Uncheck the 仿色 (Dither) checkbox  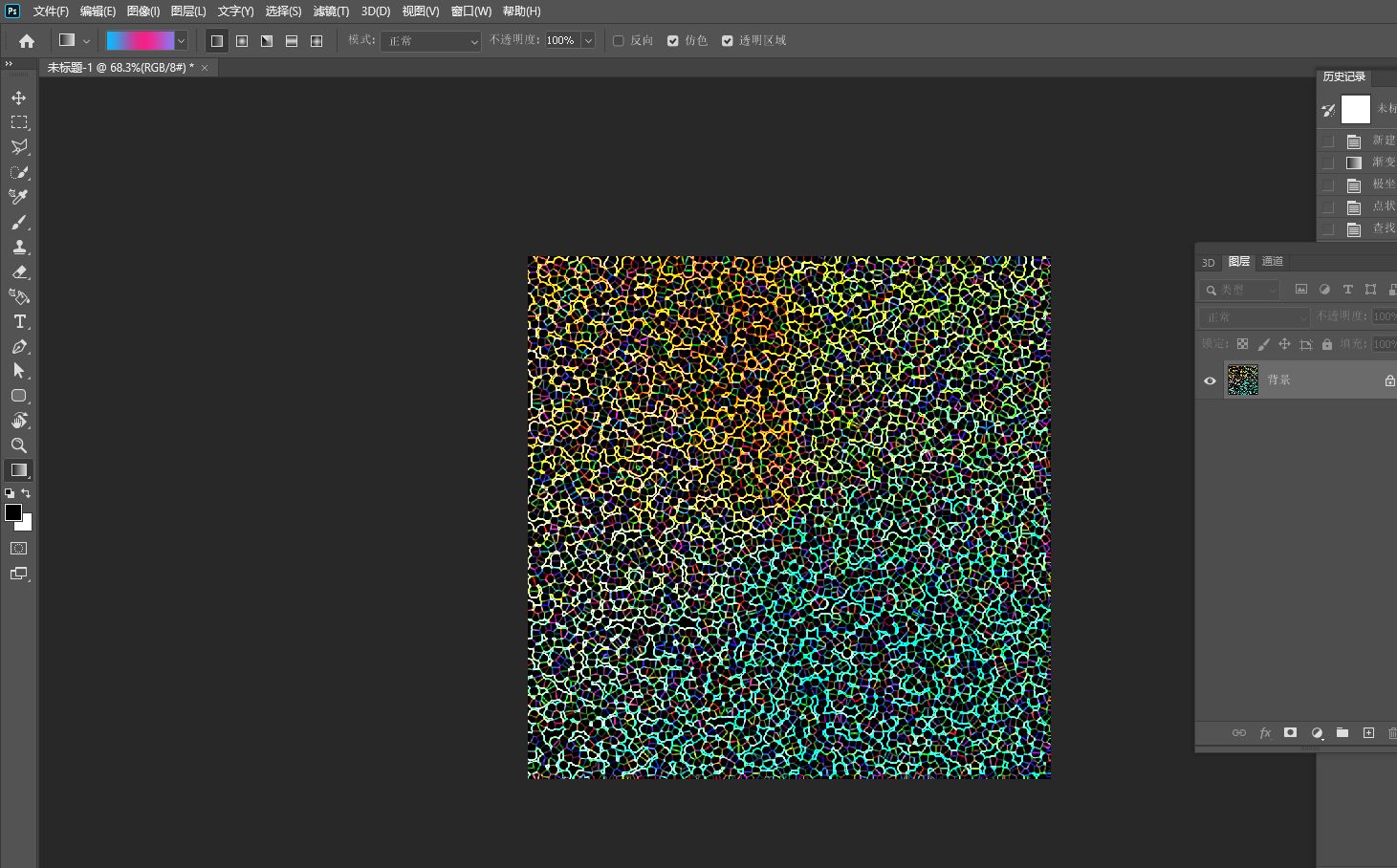click(x=673, y=41)
